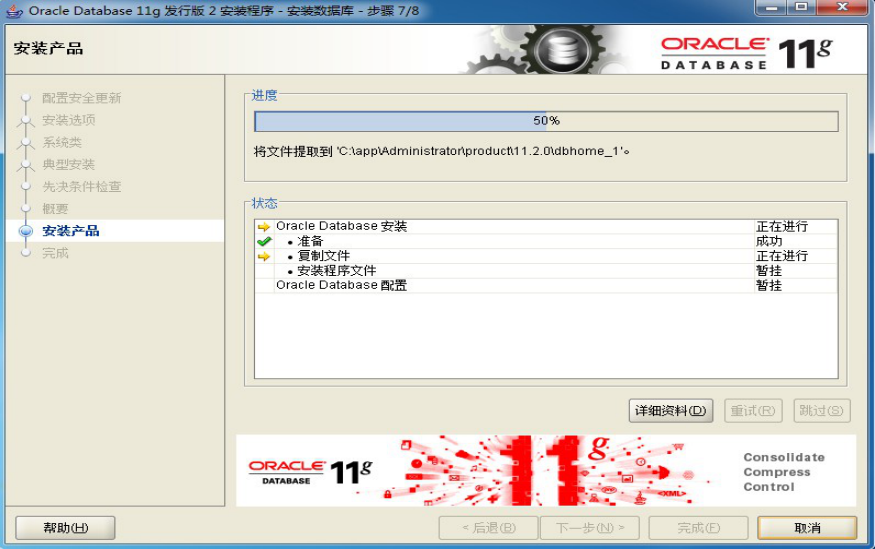This screenshot has width=875, height=549.
Task: Click the 暂挂 status for 安装程序文件
Action: point(769,271)
